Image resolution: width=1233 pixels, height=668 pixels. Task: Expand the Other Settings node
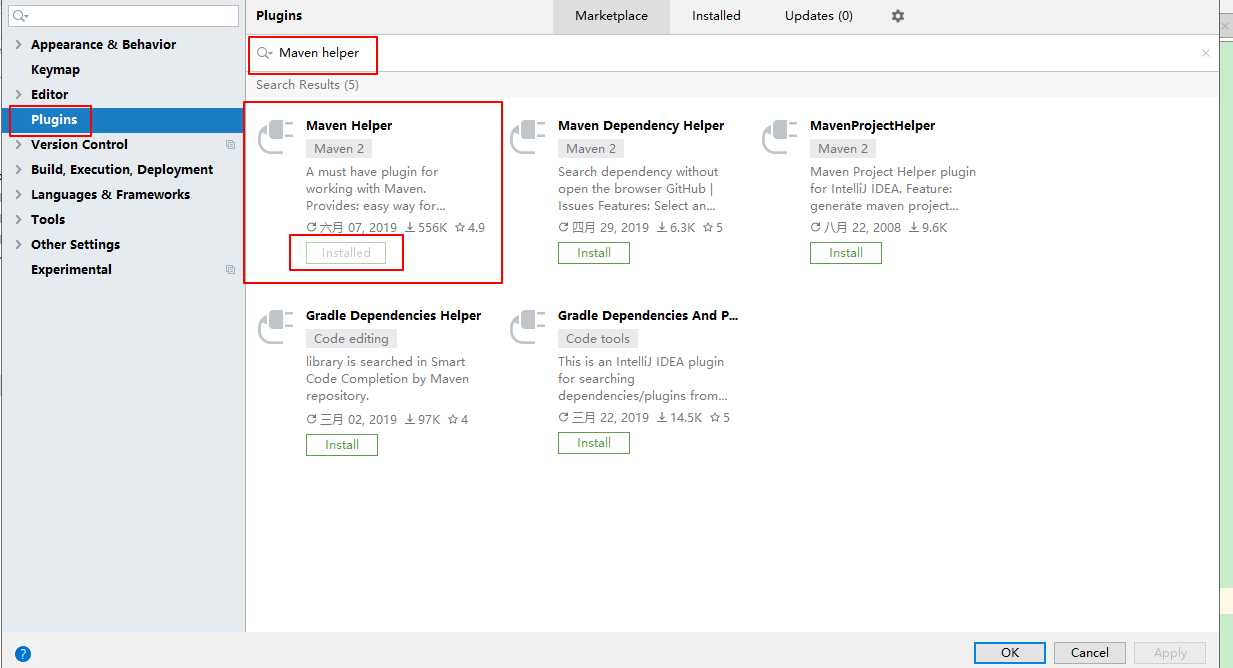coord(18,245)
